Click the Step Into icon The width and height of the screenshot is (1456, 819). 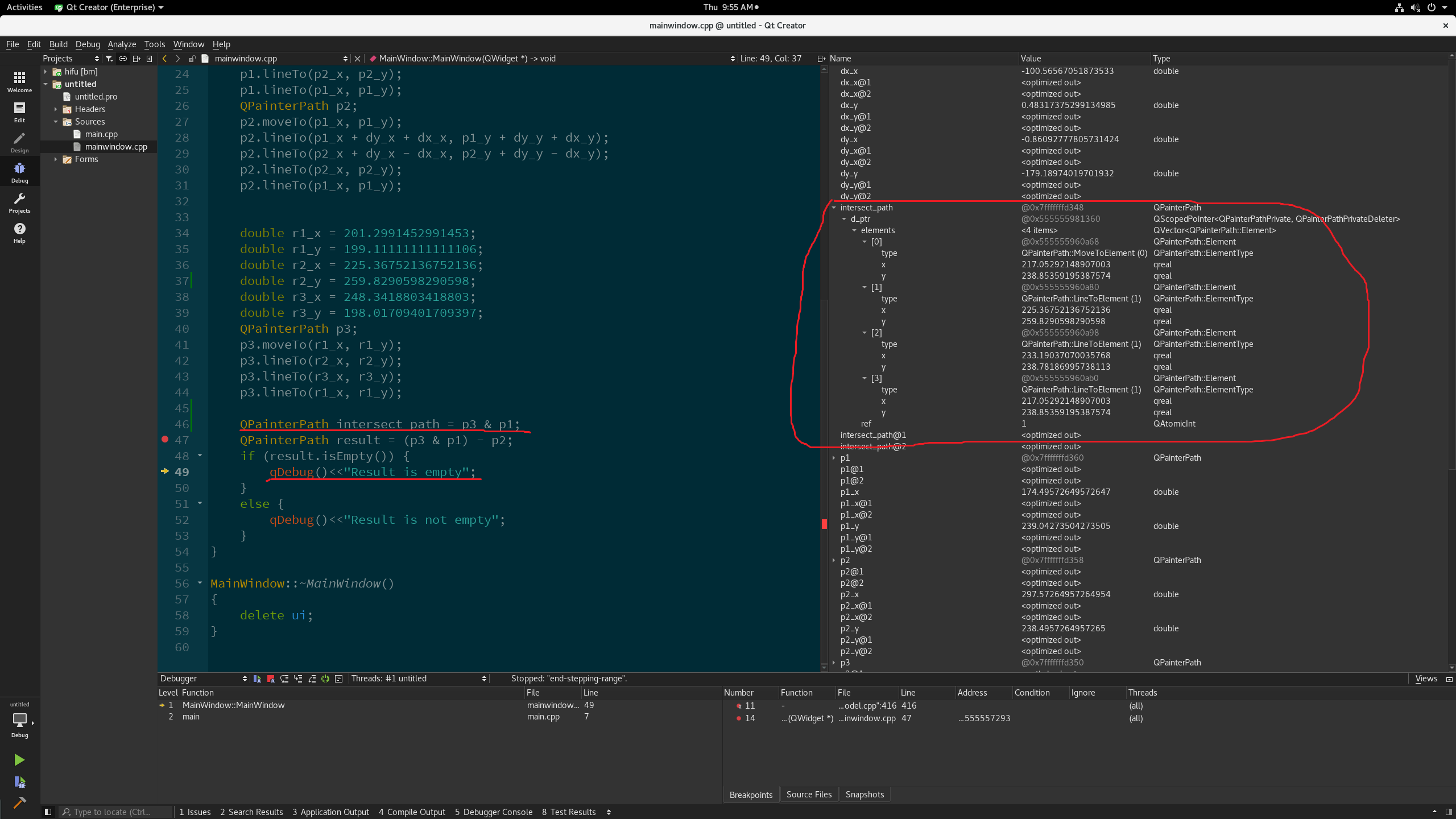point(298,679)
